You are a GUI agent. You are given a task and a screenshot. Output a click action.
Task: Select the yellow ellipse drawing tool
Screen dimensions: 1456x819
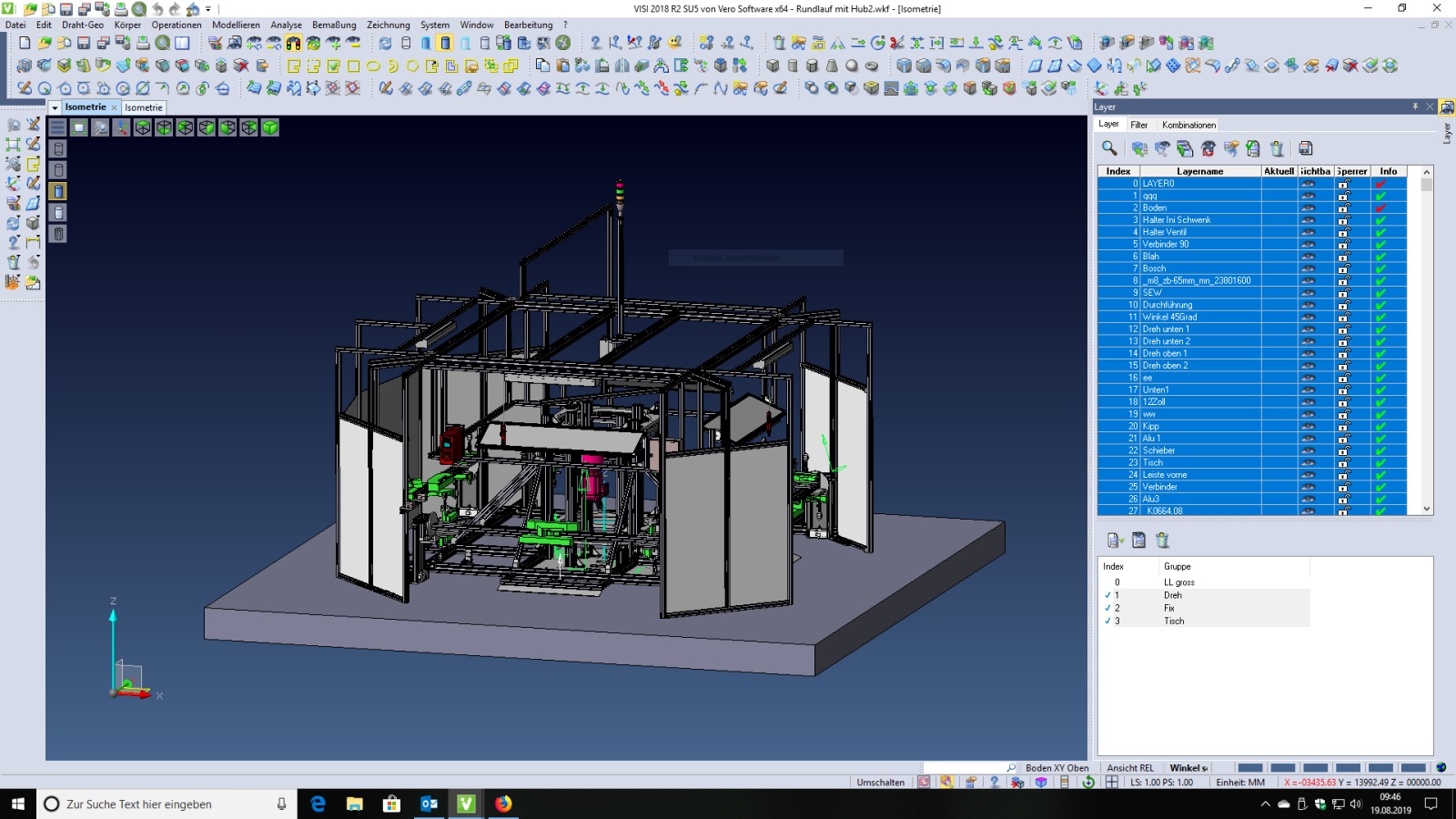(x=373, y=66)
